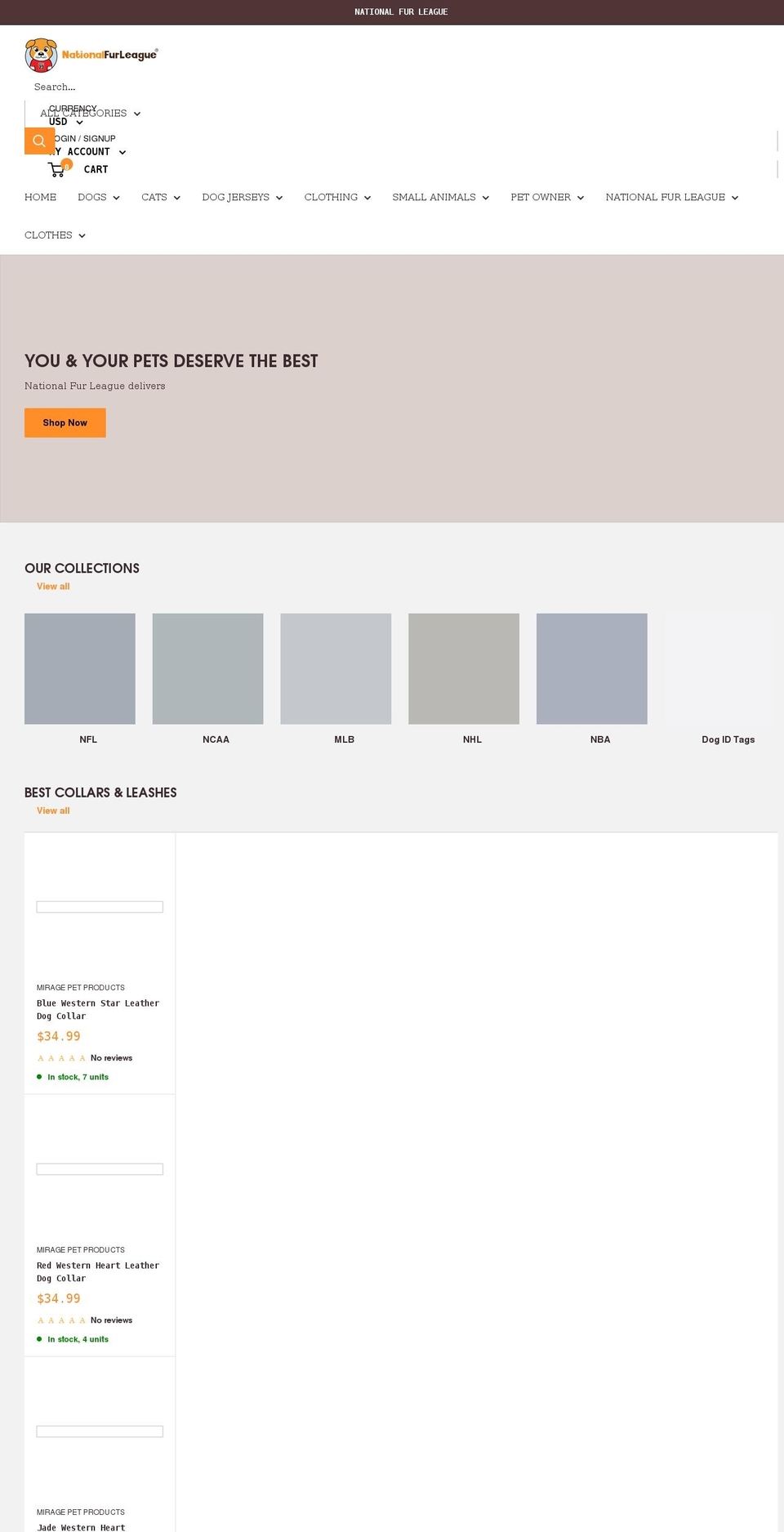Click the Red Western Heart collar image
This screenshot has width=784, height=1532.
click(x=100, y=1169)
